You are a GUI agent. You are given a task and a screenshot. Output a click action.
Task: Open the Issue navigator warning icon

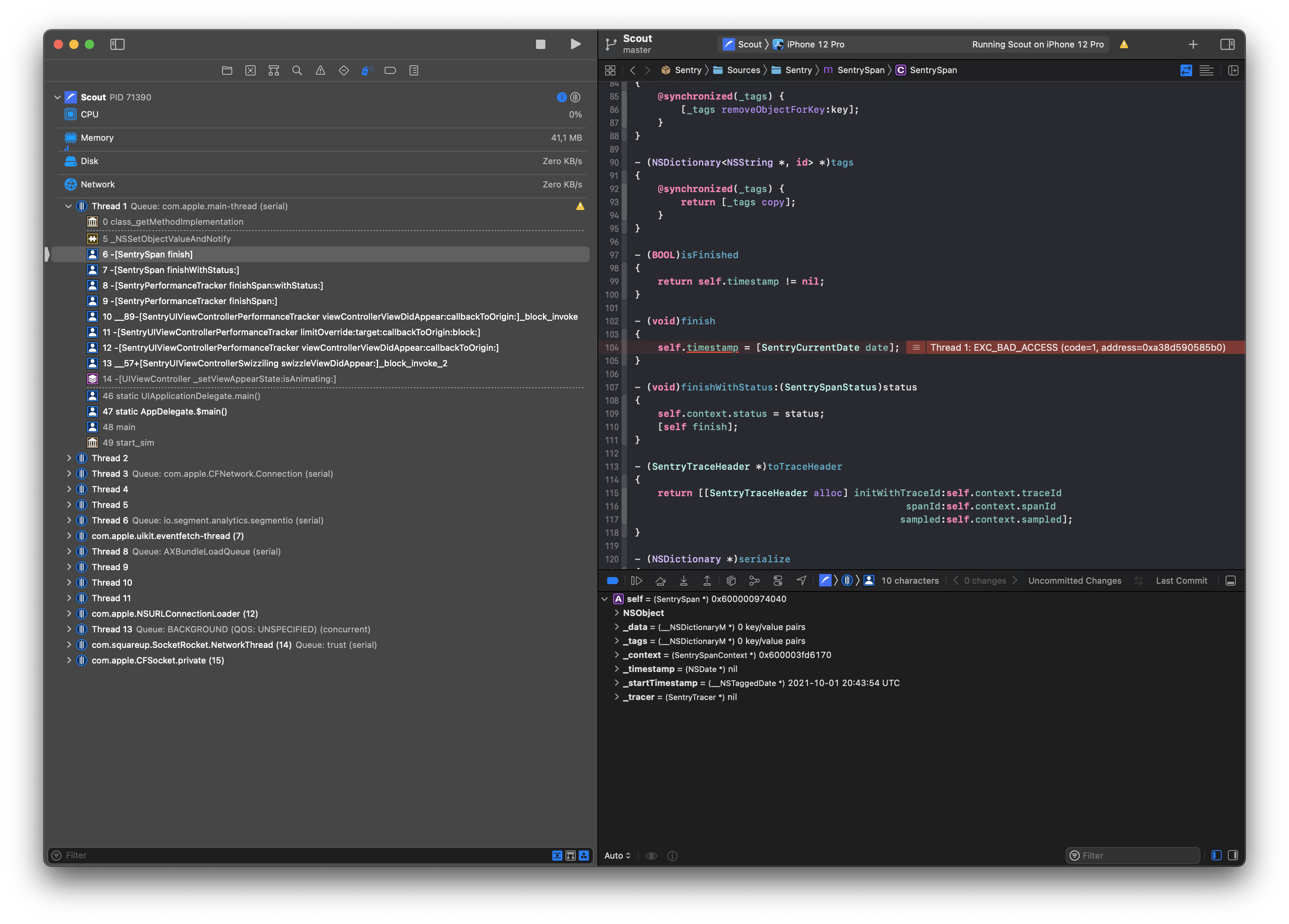(x=321, y=70)
